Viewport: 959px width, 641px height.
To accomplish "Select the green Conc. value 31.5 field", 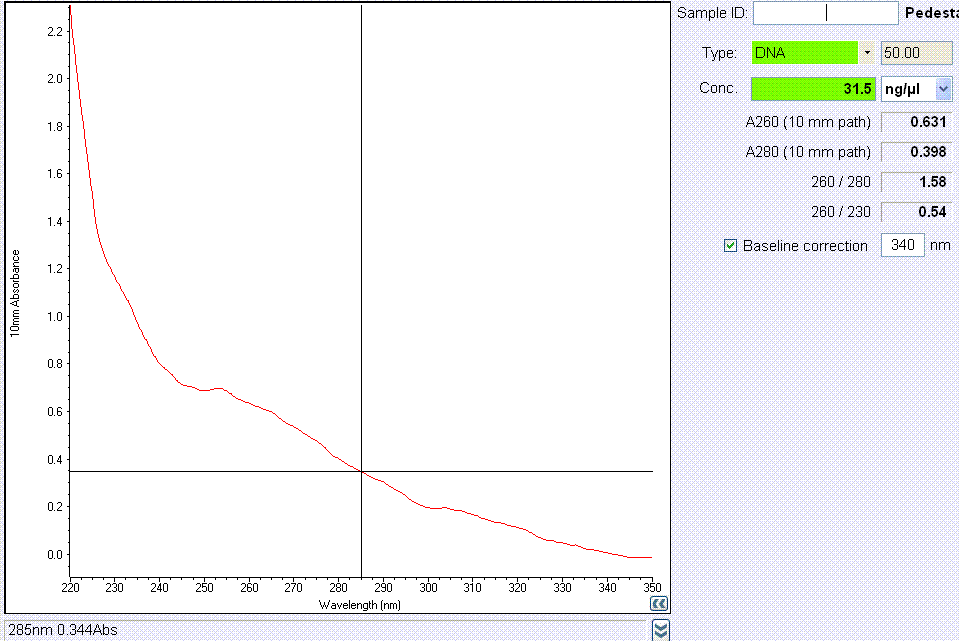I will (x=814, y=89).
